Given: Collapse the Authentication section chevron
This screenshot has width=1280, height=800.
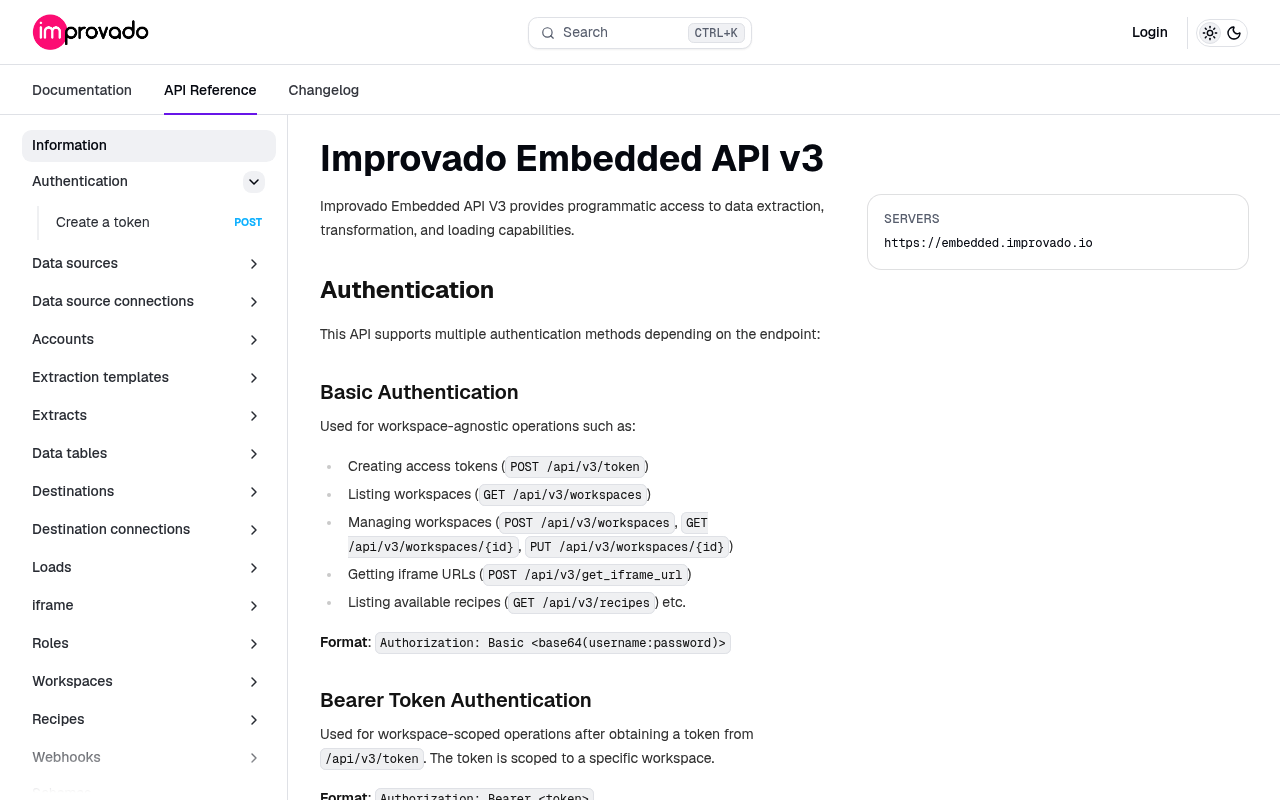Looking at the screenshot, I should click(x=254, y=182).
